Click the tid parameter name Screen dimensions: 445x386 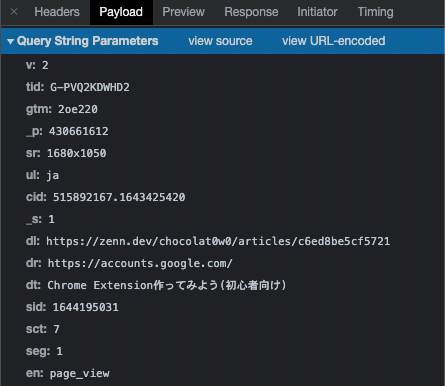tap(35, 87)
